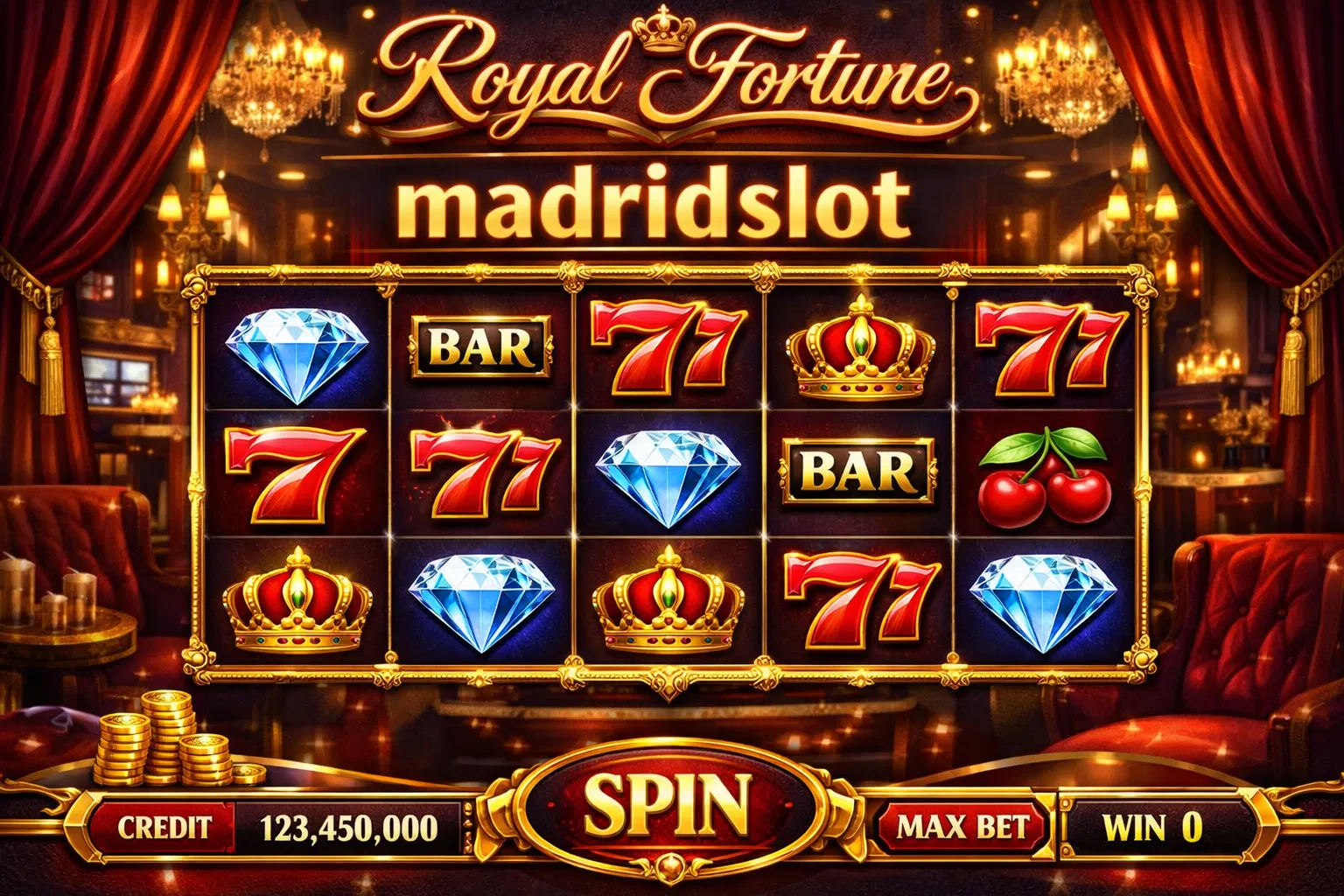
Task: Click the 77 symbol in the top center reel
Action: (669, 346)
